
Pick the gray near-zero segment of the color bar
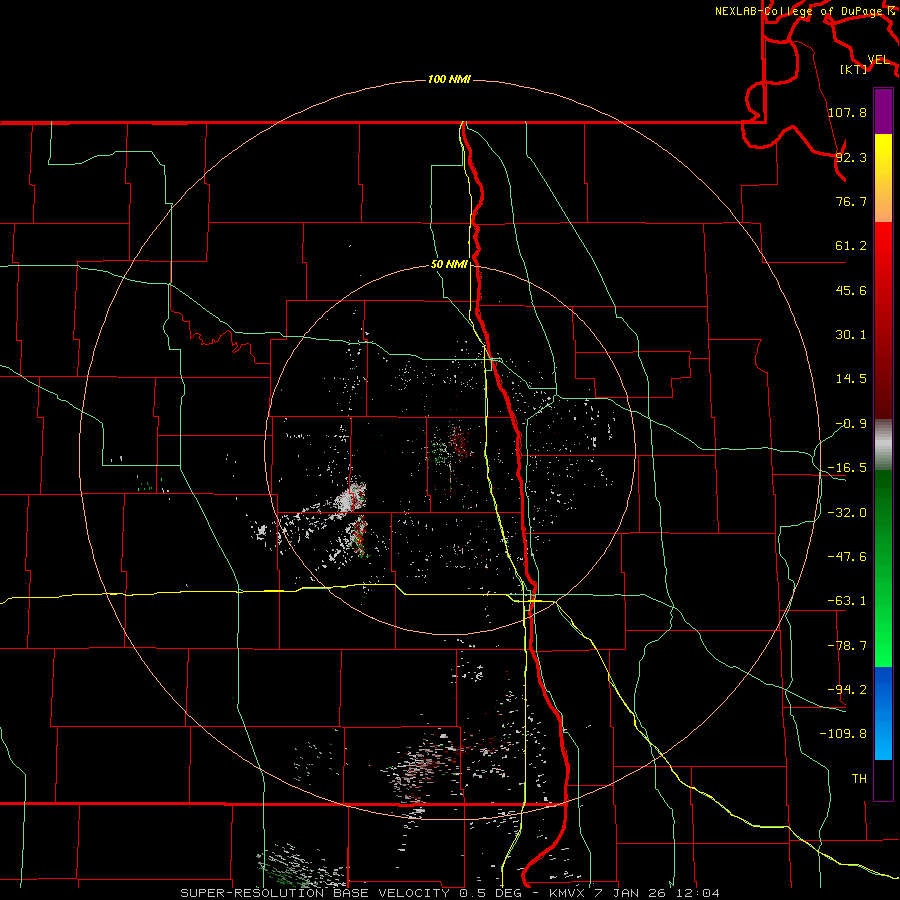pyautogui.click(x=883, y=445)
